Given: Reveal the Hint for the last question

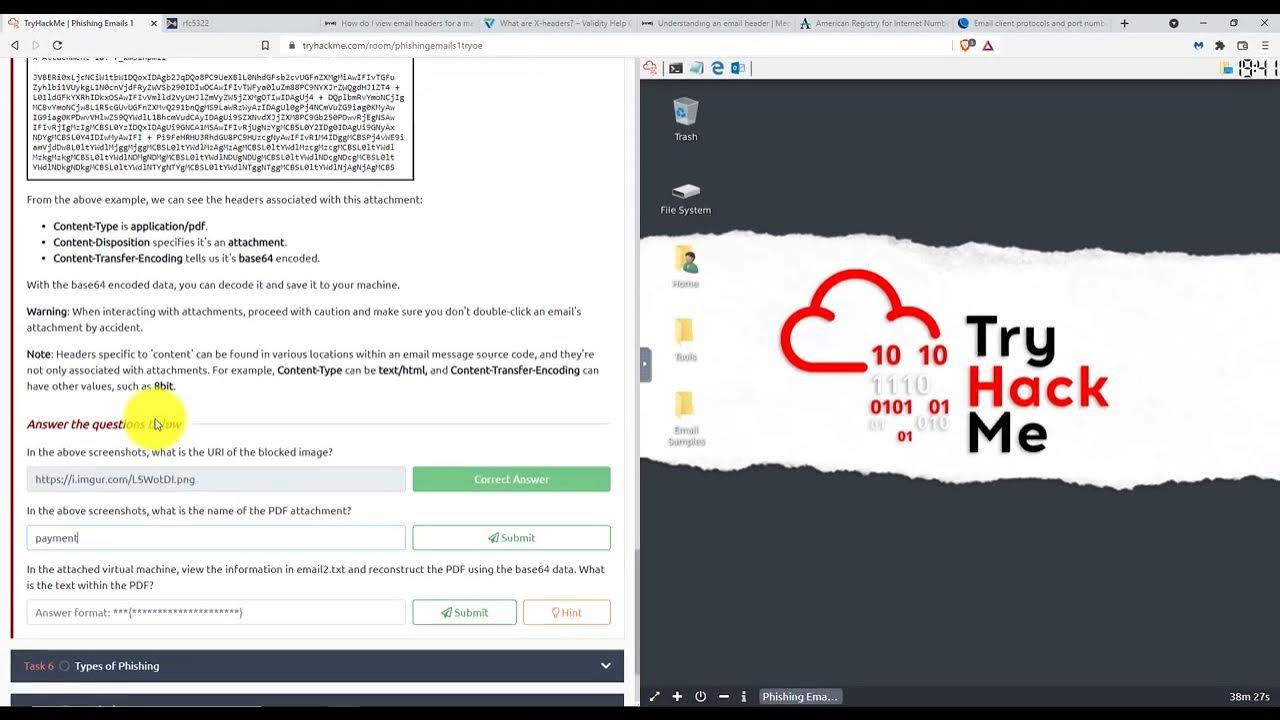Looking at the screenshot, I should coord(566,612).
